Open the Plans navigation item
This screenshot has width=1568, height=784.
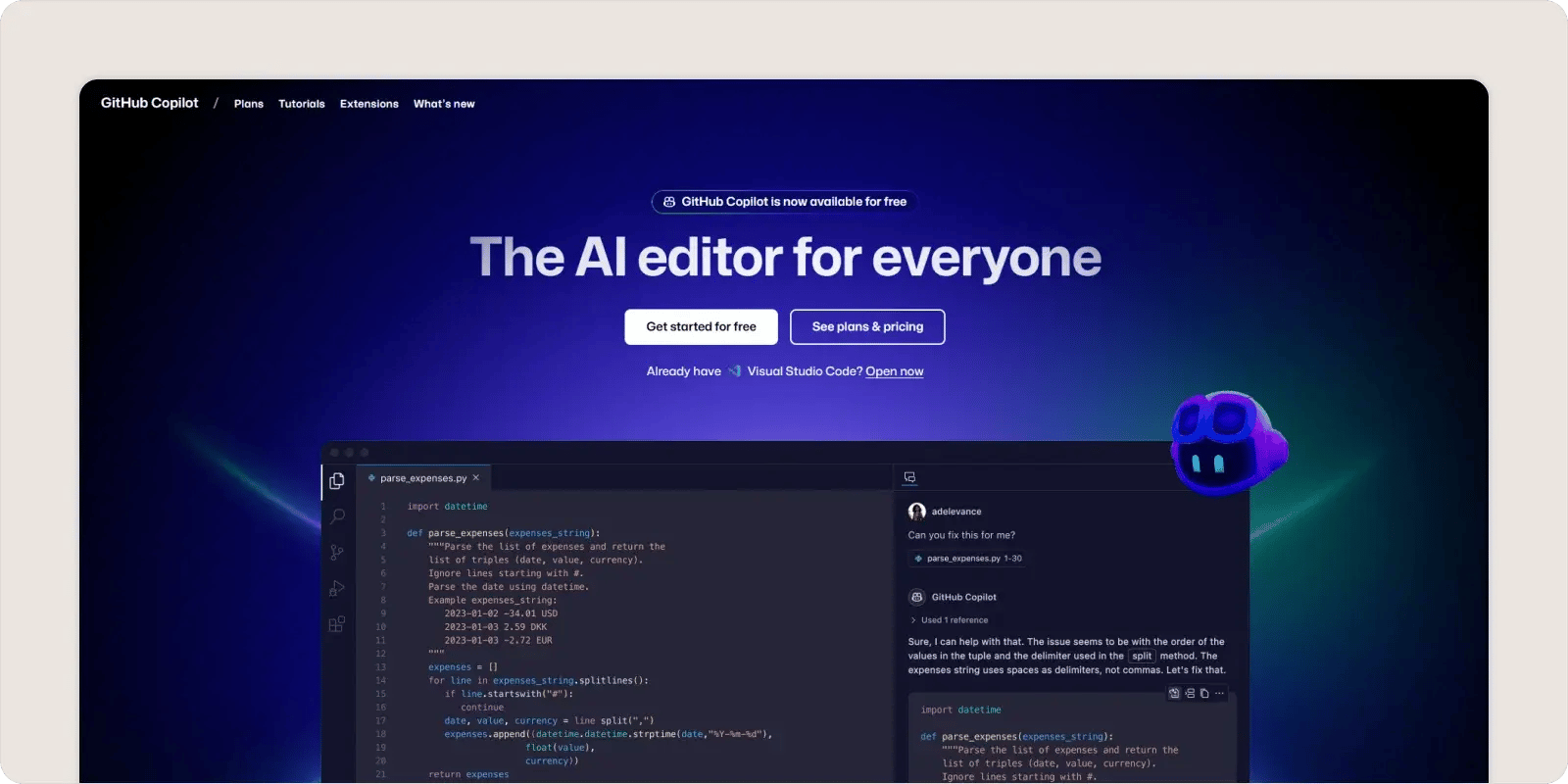[x=249, y=104]
